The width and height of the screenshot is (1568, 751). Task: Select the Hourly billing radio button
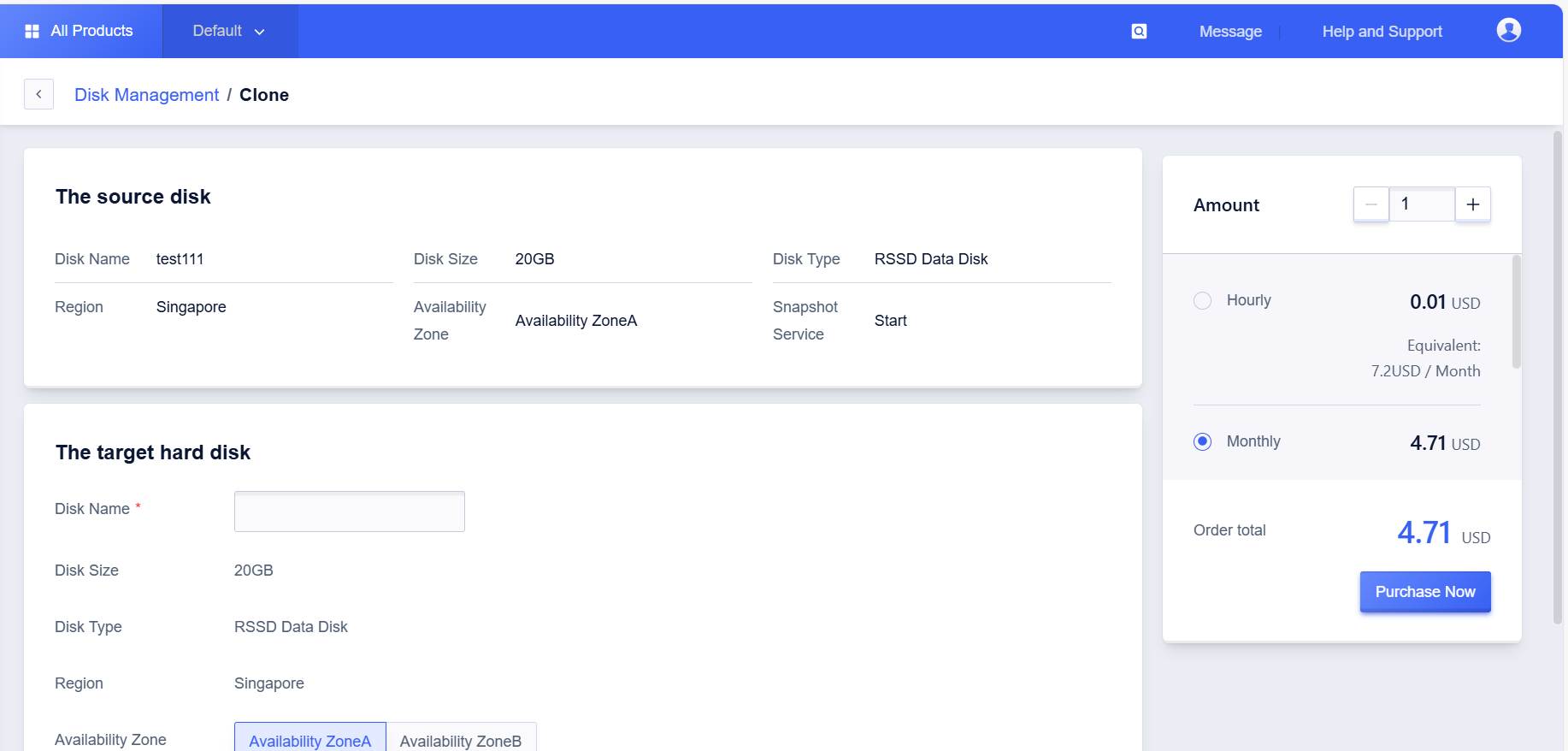(1202, 301)
